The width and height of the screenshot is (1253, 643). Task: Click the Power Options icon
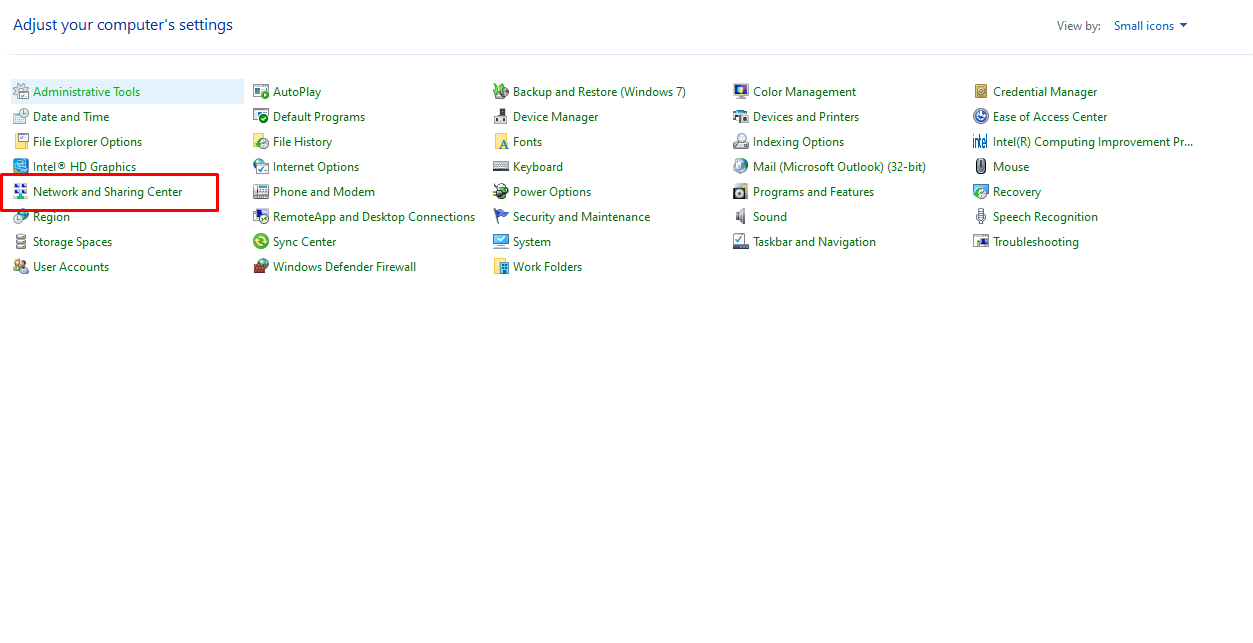(x=500, y=191)
